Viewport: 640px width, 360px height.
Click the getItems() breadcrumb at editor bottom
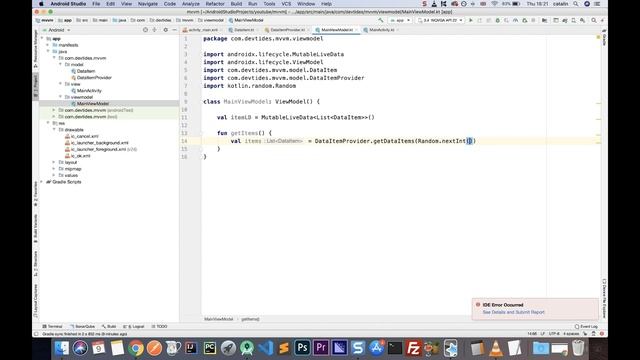(x=250, y=319)
